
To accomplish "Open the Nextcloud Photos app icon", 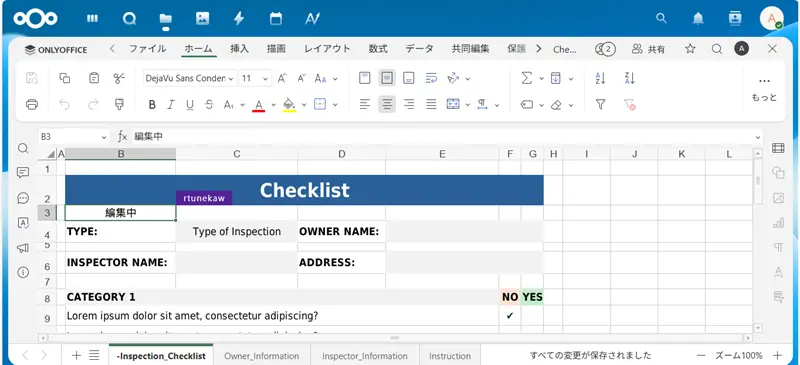I will pyautogui.click(x=203, y=19).
